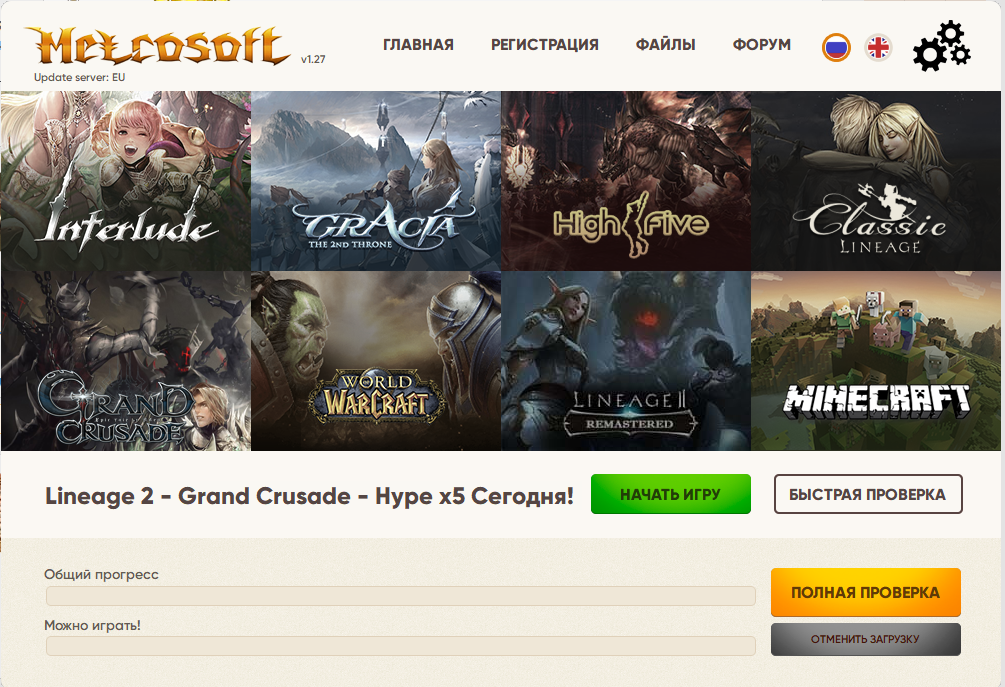Select the Minecraft game tile

point(876,361)
